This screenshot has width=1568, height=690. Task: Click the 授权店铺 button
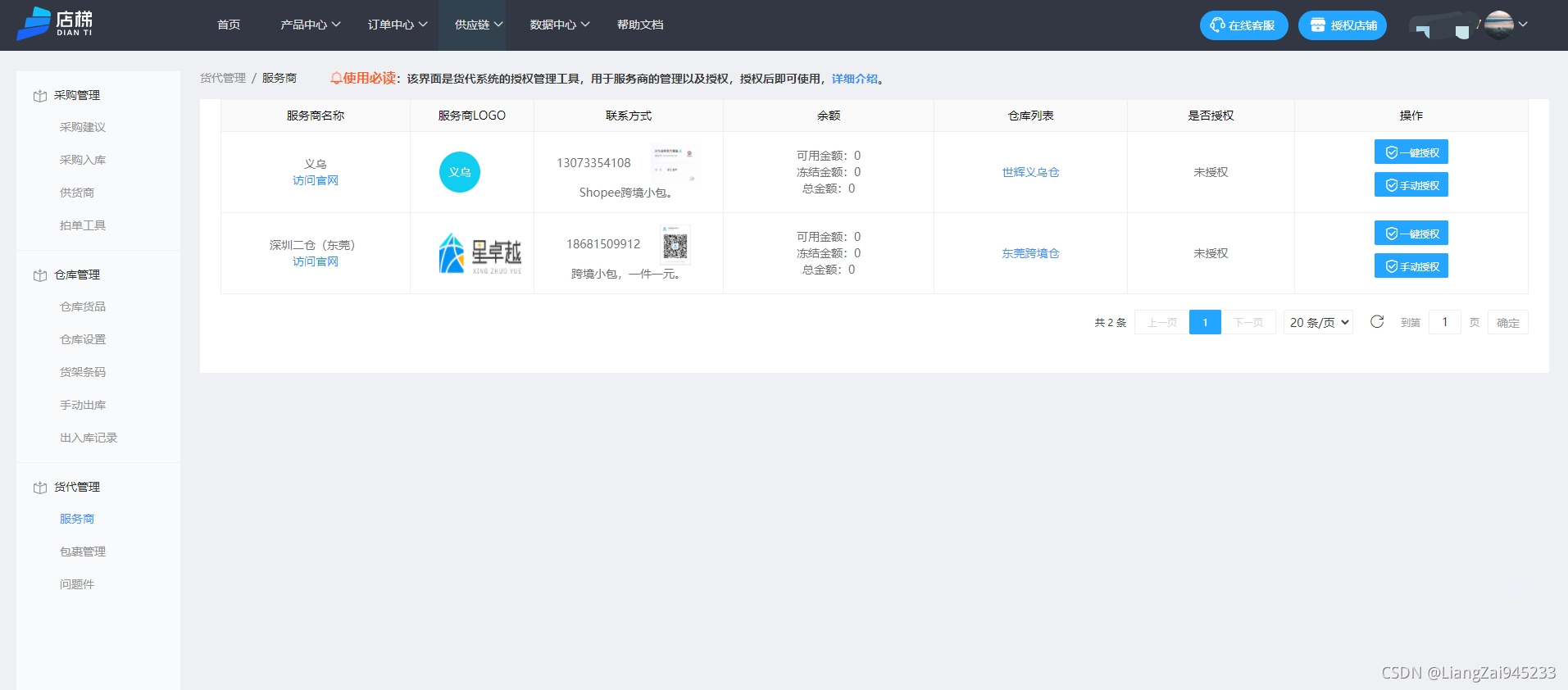point(1343,25)
